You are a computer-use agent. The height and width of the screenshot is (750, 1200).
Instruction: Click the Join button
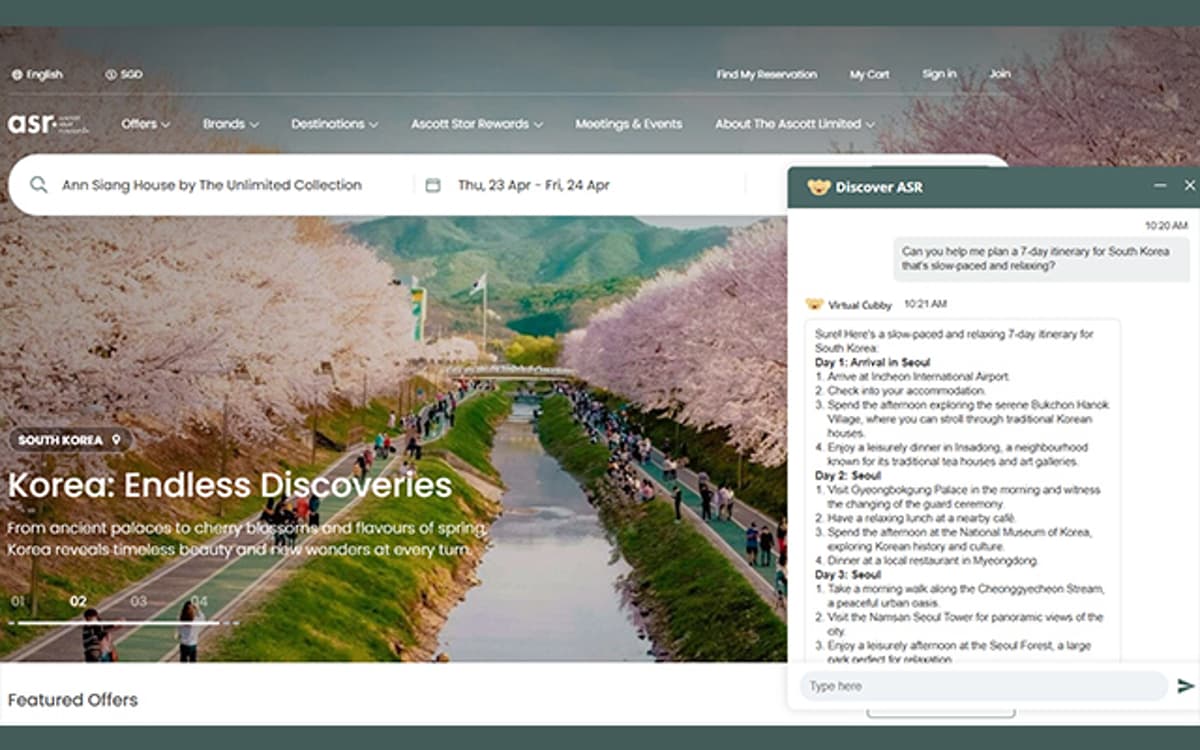pyautogui.click(x=1000, y=74)
